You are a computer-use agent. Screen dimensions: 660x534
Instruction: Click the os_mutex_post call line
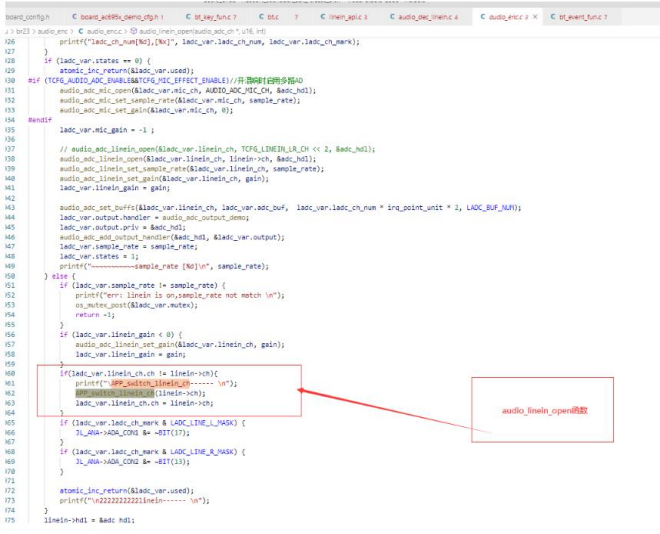(136, 305)
